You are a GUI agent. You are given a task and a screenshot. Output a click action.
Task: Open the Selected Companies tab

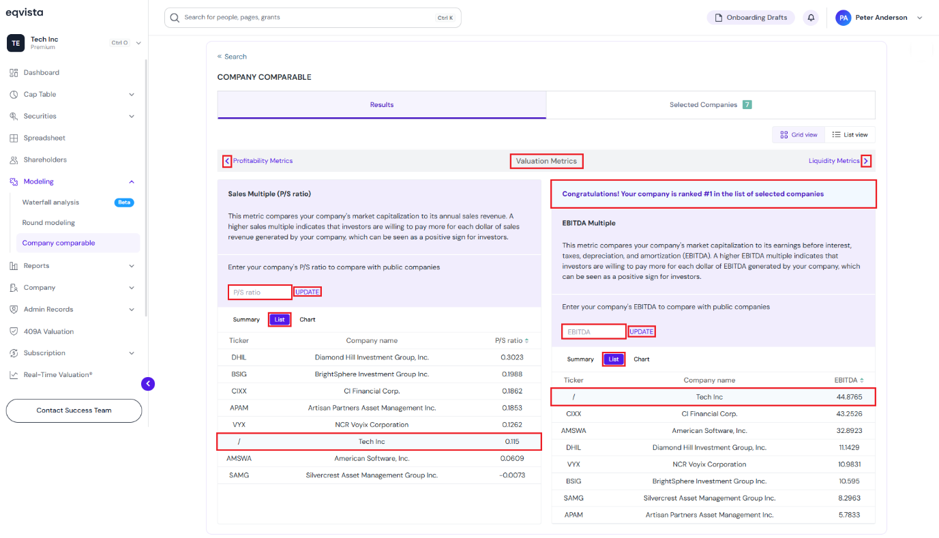[x=710, y=105]
